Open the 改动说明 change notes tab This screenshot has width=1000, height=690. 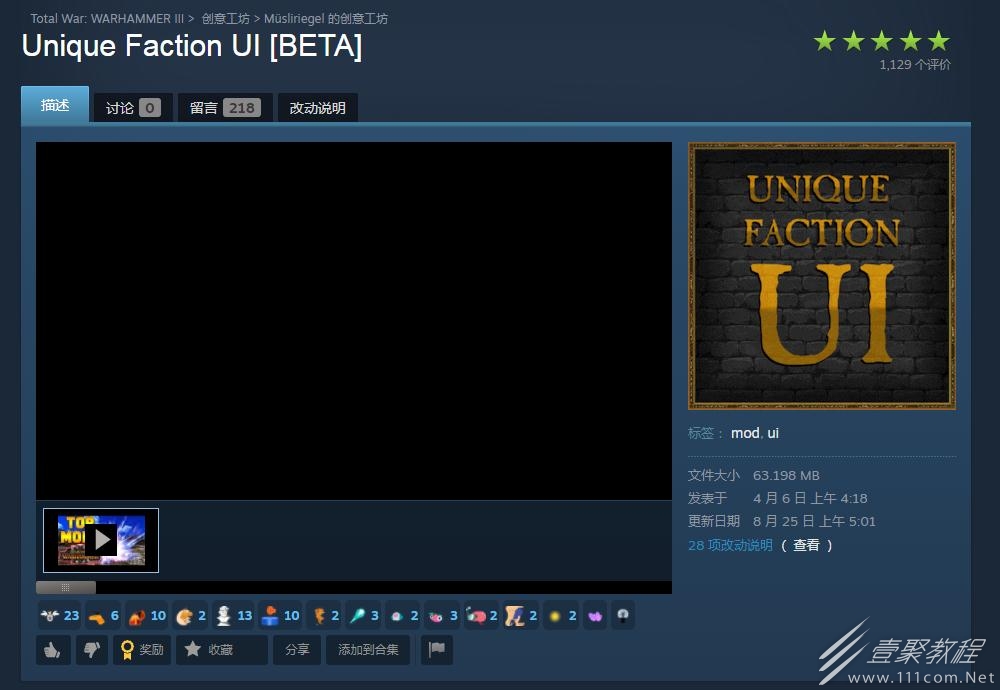[x=318, y=108]
